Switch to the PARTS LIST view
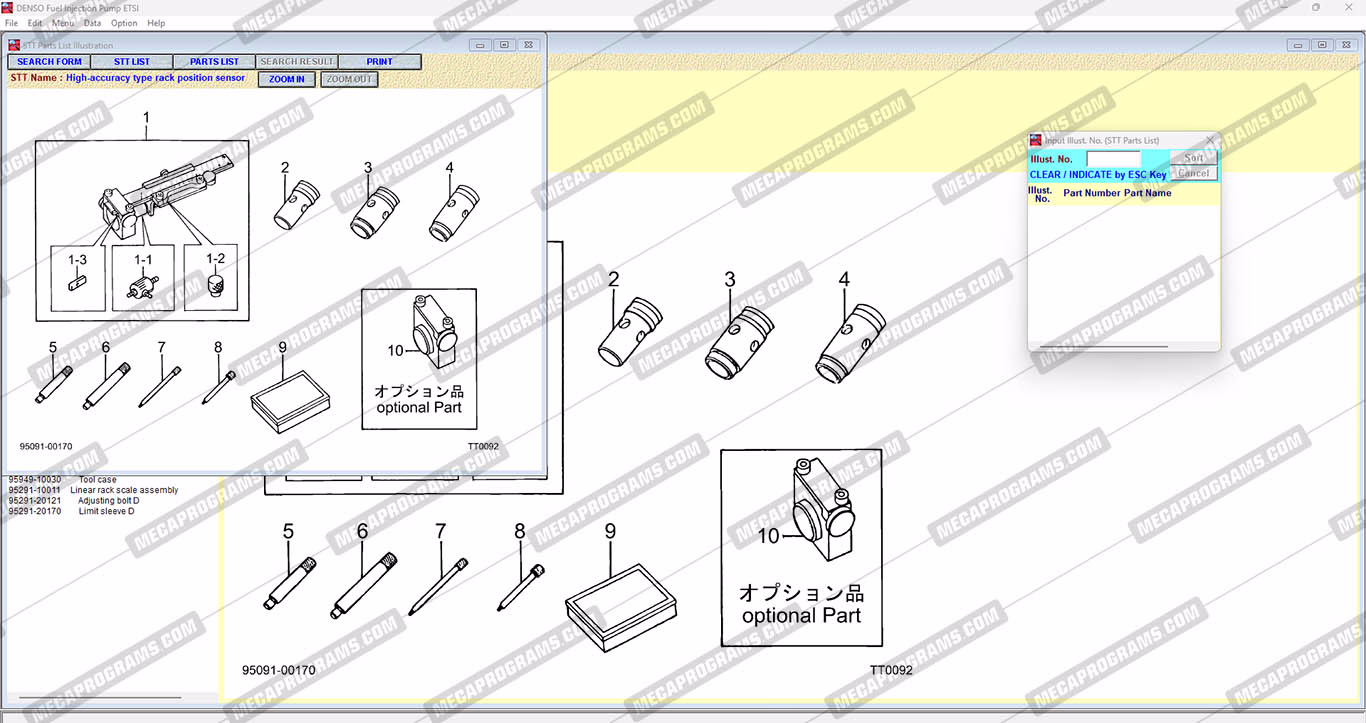 pos(214,62)
